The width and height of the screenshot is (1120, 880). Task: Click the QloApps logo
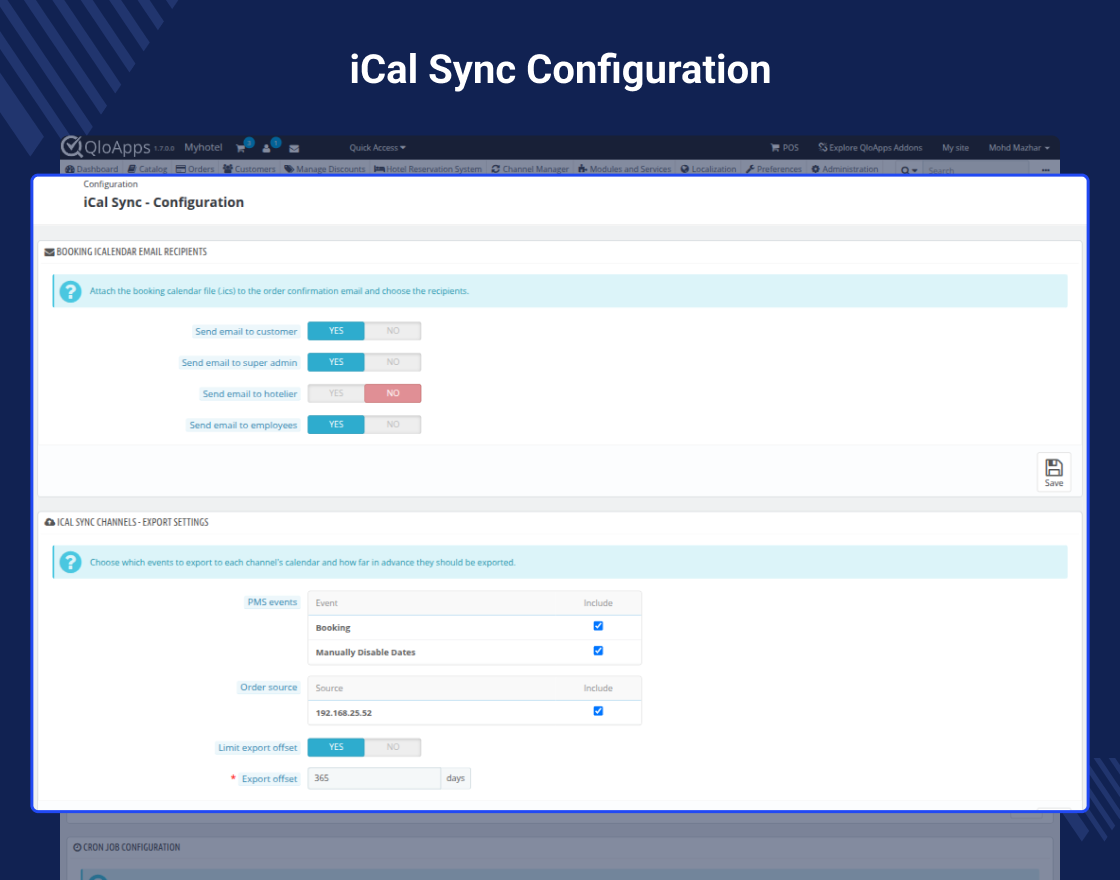coord(106,147)
